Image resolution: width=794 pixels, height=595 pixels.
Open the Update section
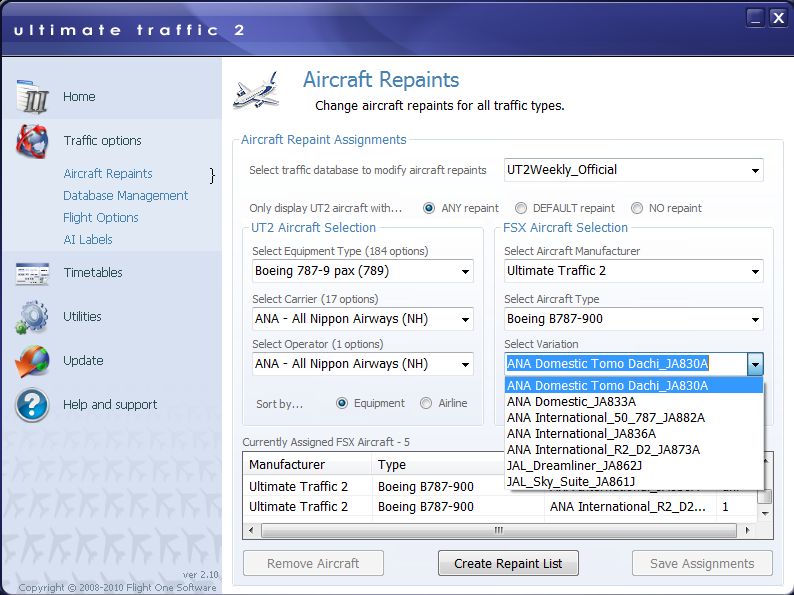pos(83,361)
